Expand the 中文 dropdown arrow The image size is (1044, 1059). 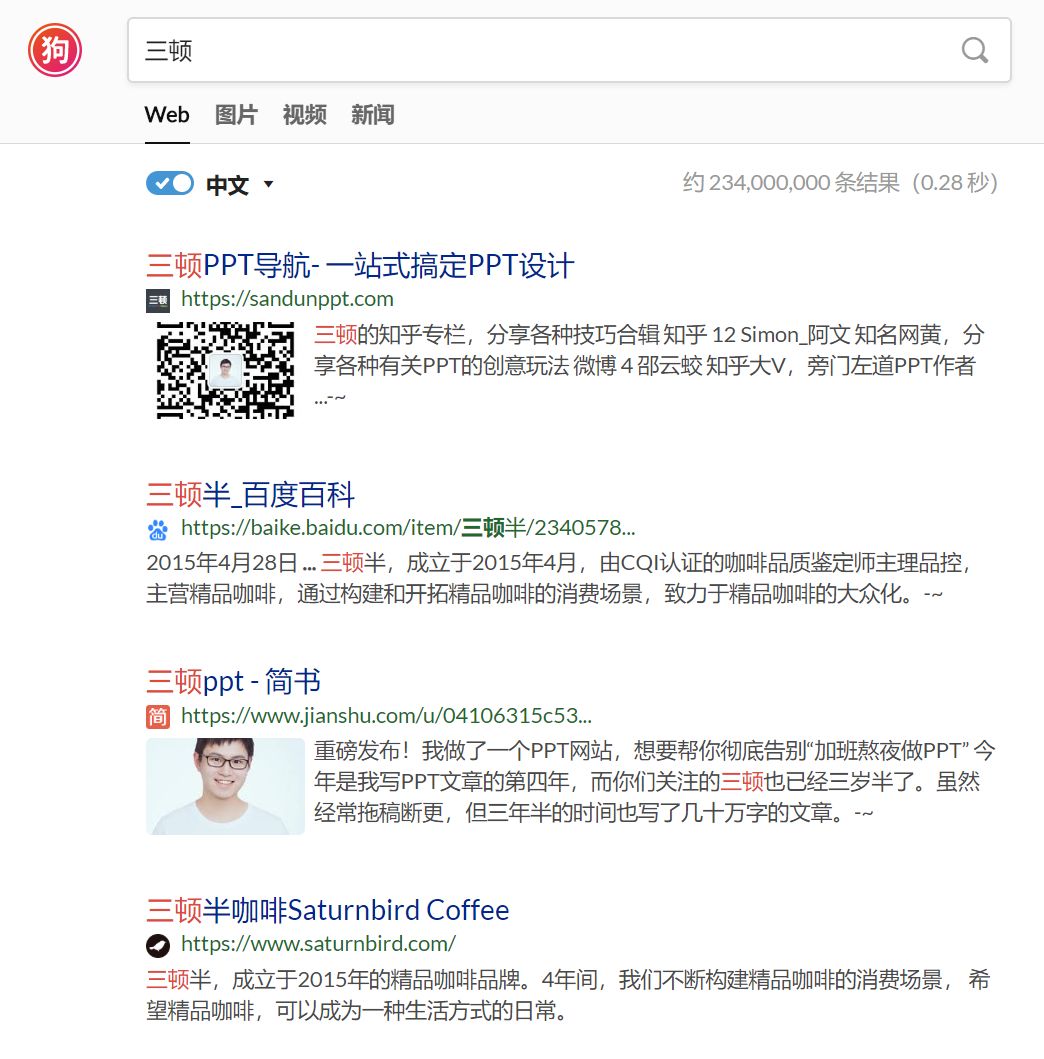(268, 184)
